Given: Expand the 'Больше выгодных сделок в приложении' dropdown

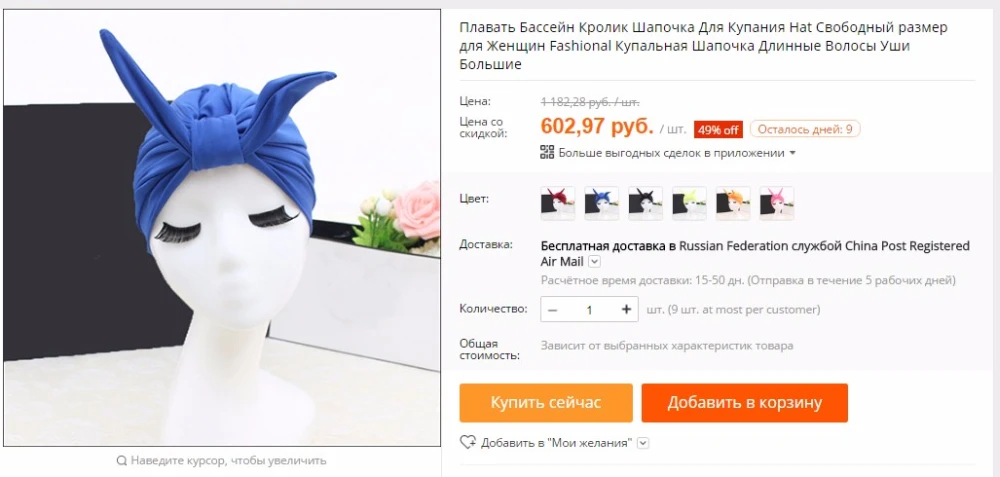Looking at the screenshot, I should 793,153.
